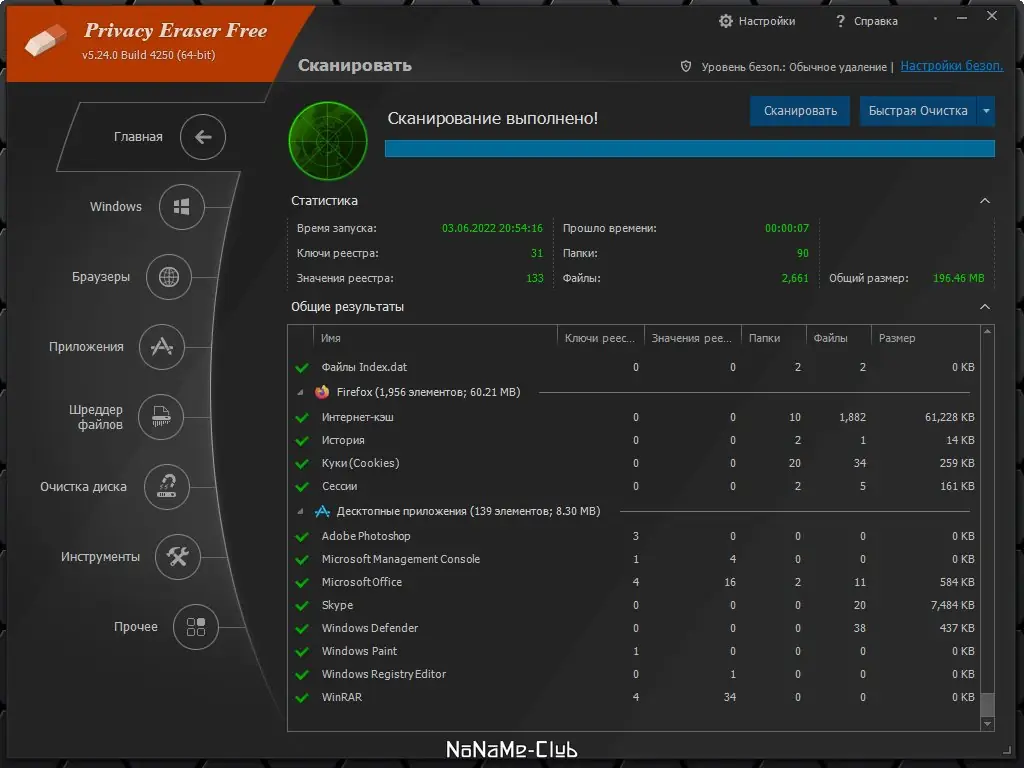This screenshot has height=768, width=1024.
Task: Uncheck the WinRAR checkmark
Action: [302, 697]
